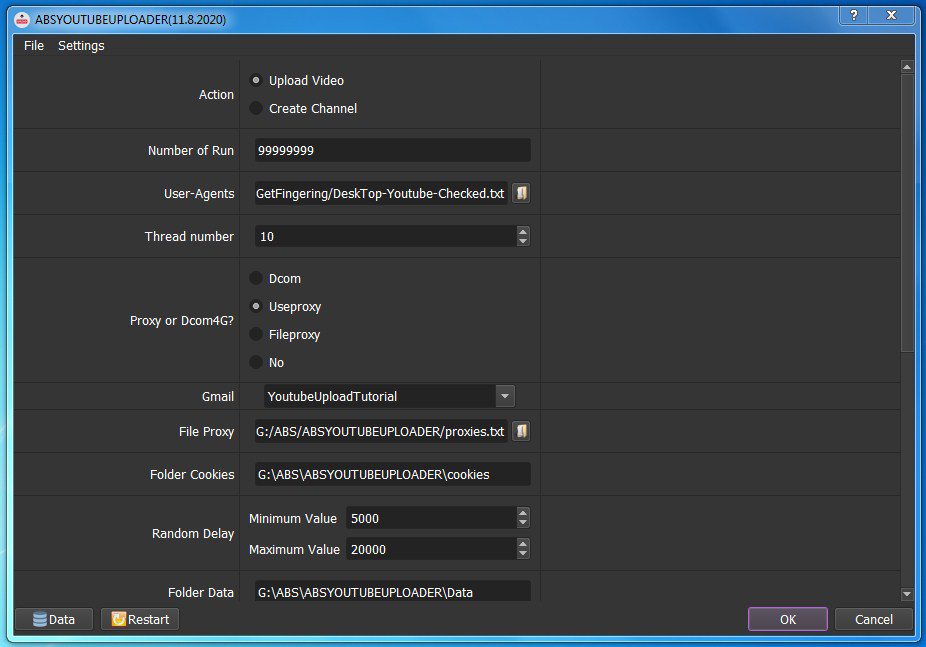Click the Folder Data path field
The height and width of the screenshot is (647, 926).
click(393, 591)
